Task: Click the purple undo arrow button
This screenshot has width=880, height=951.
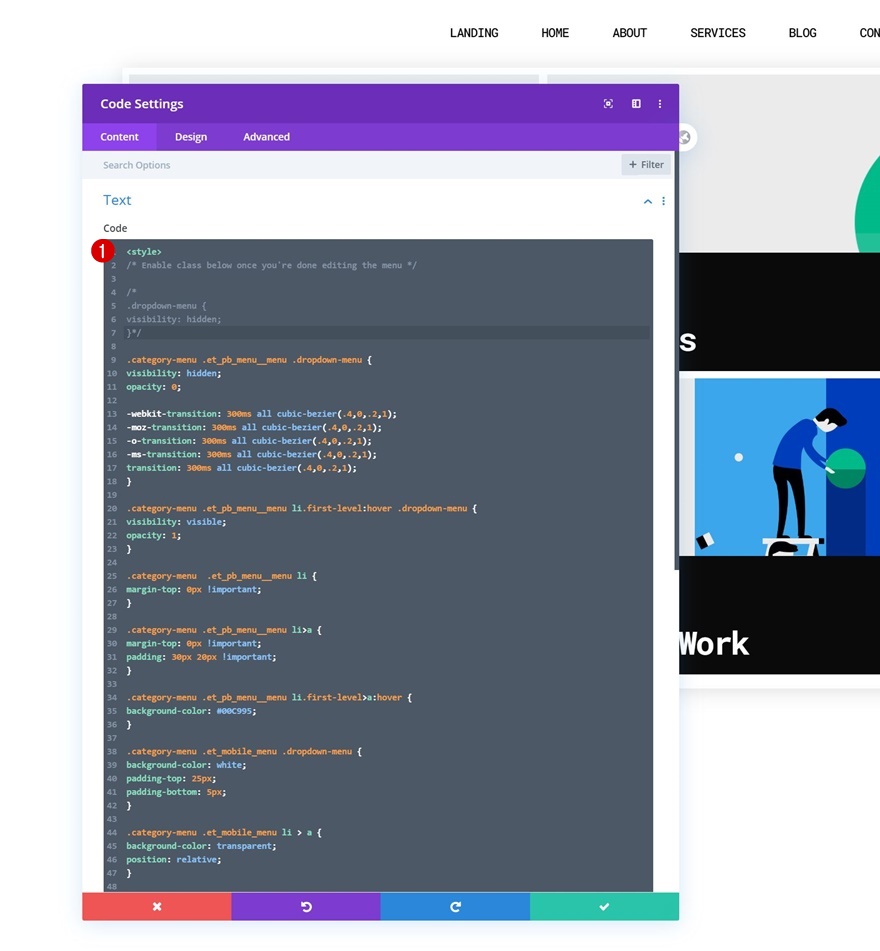Action: [x=306, y=906]
